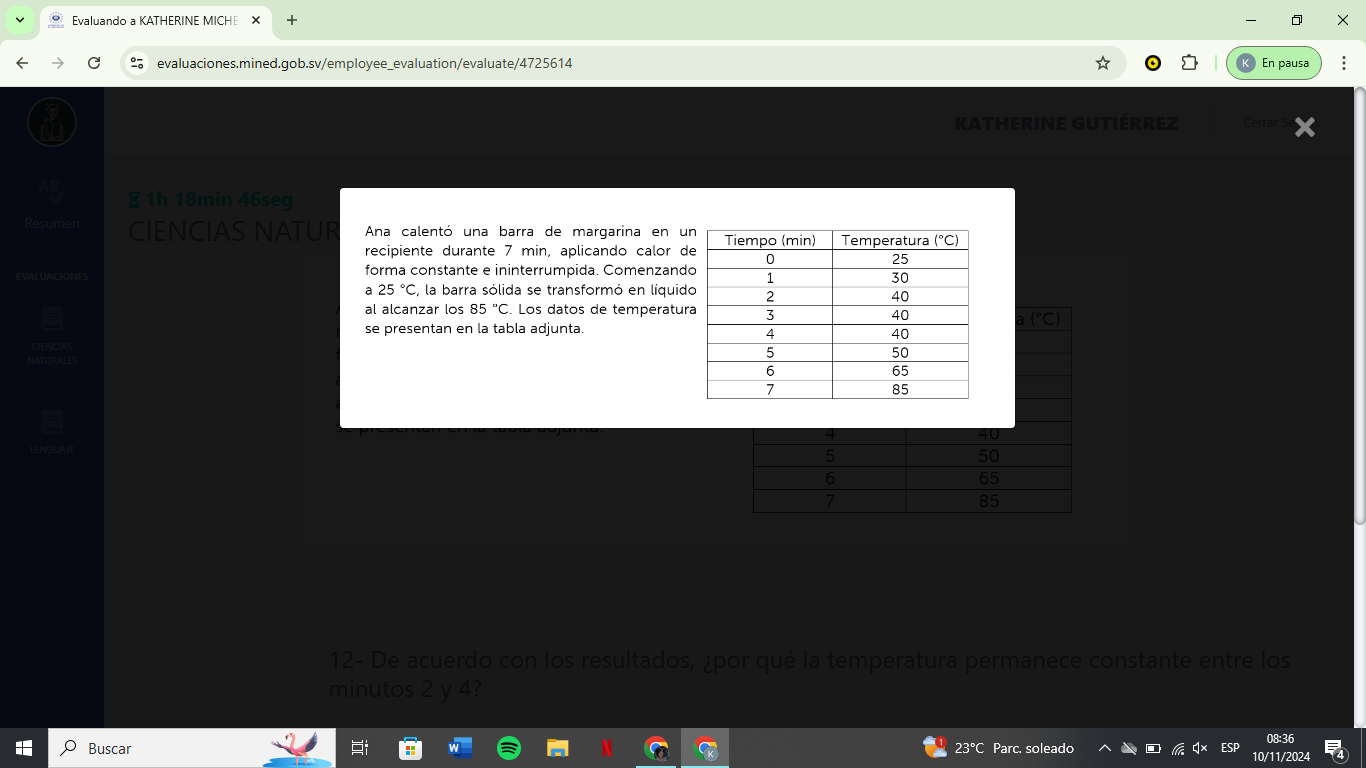Open Wi-Fi network icon in tray

click(x=1178, y=748)
